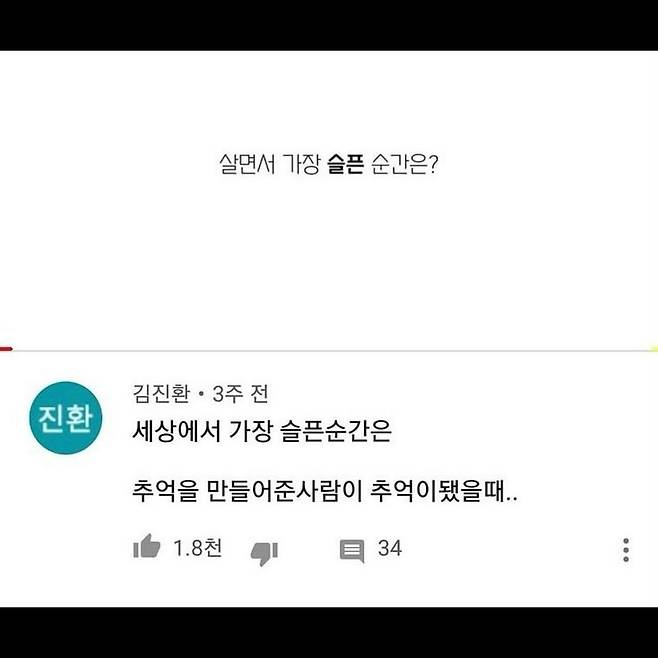Select the 3주 전 timestamp
658x658 pixels.
pyautogui.click(x=240, y=394)
